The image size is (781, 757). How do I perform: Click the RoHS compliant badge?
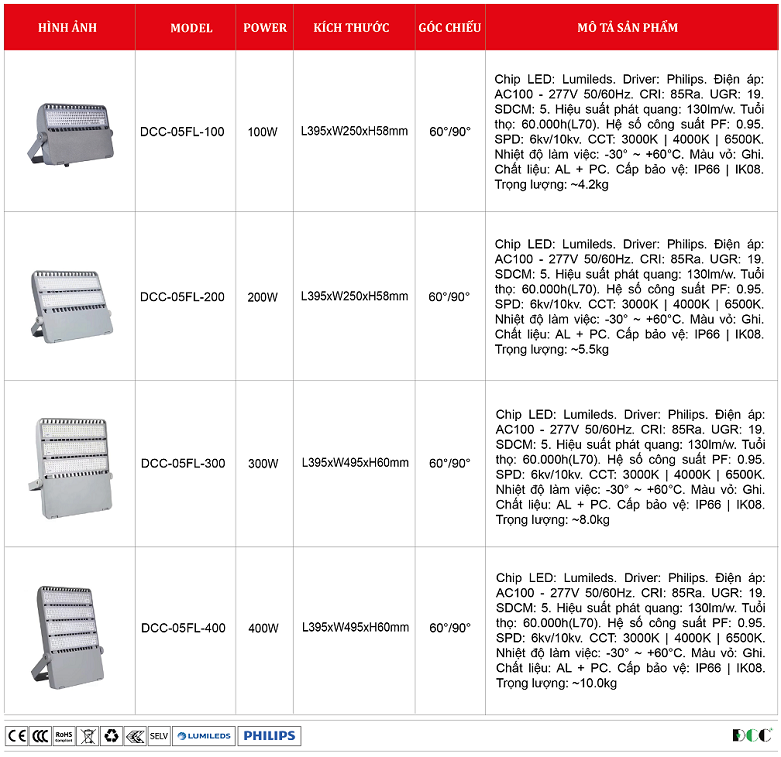[x=64, y=736]
